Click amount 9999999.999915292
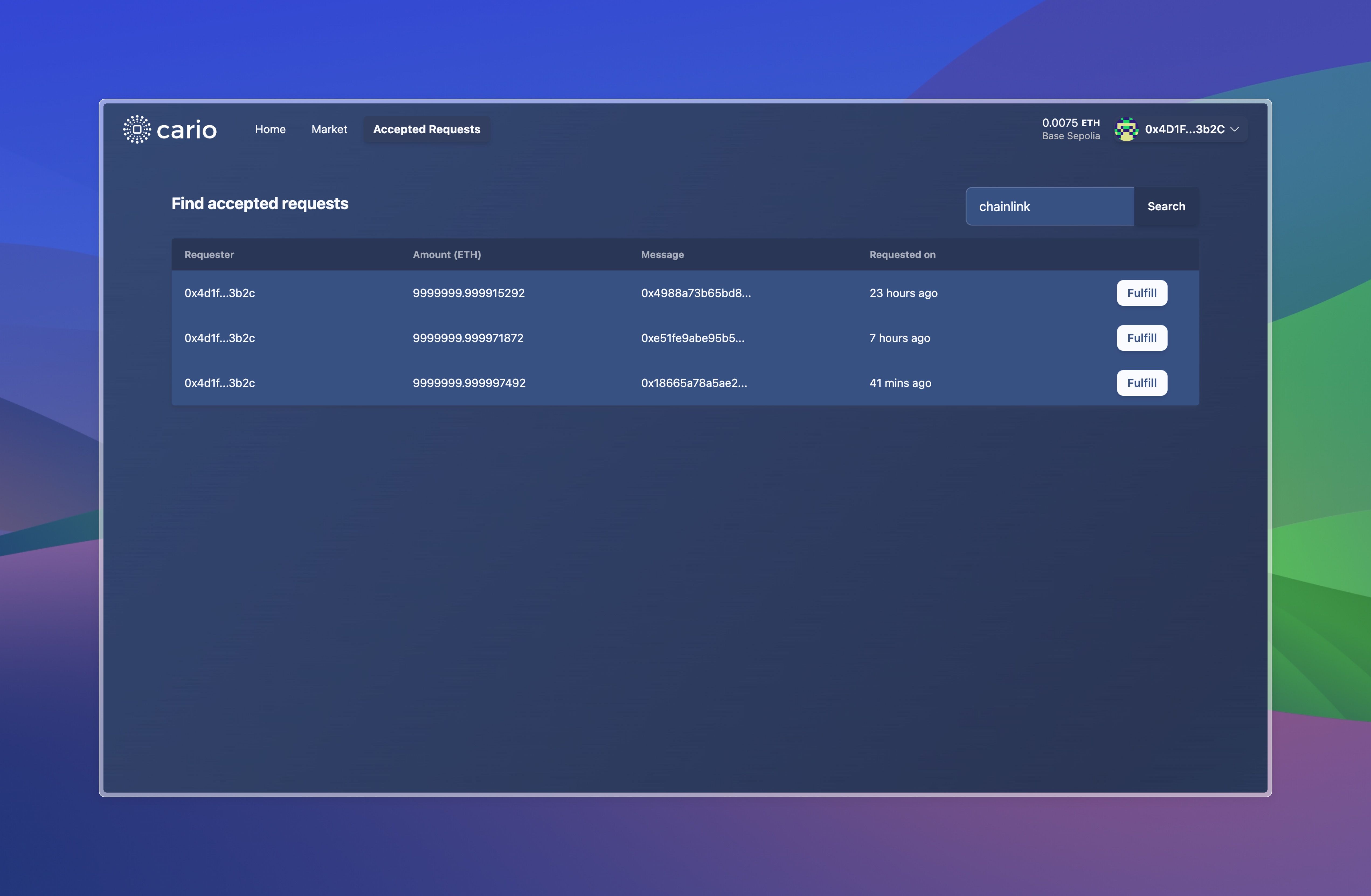The width and height of the screenshot is (1371, 896). (468, 293)
